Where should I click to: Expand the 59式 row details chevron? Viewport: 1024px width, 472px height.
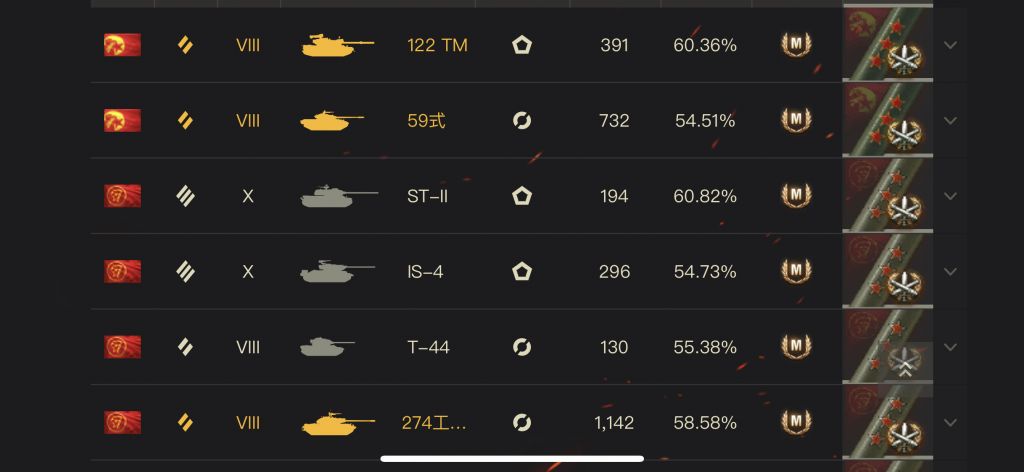point(950,121)
